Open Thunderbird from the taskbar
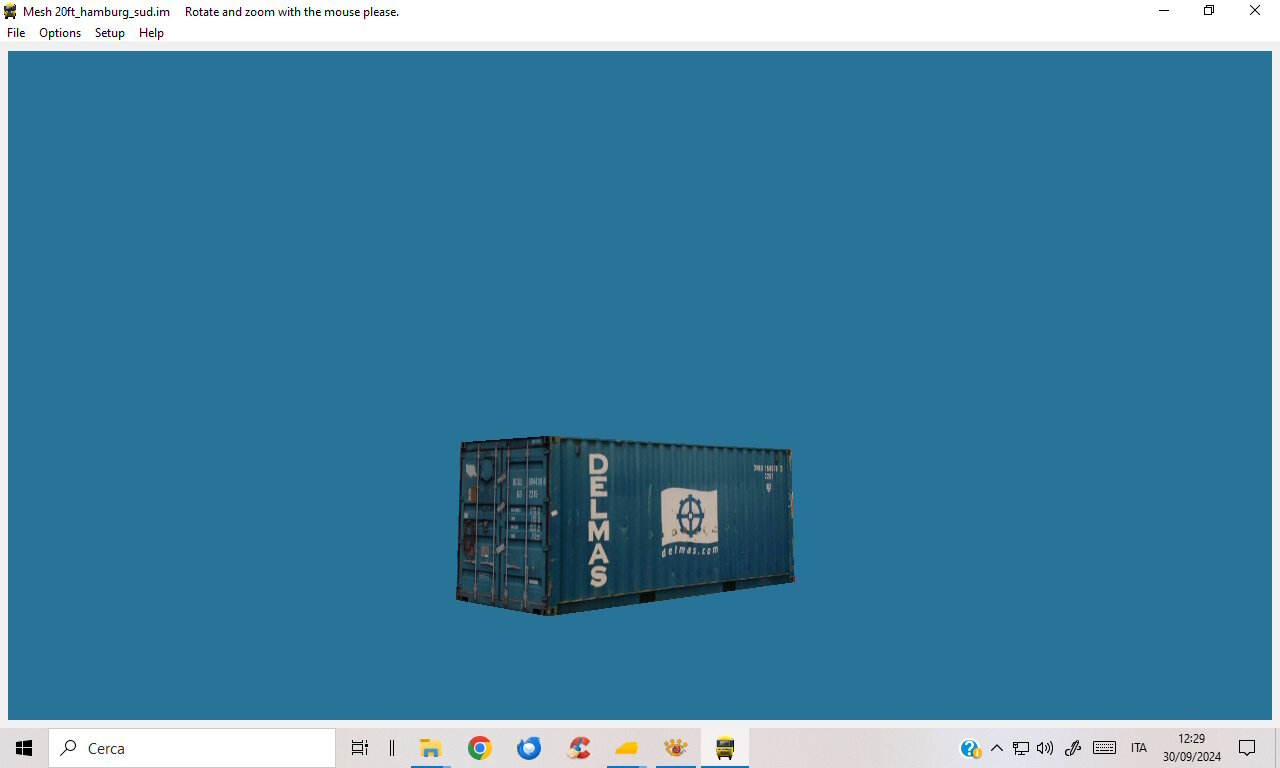Screen dimensions: 1280x768 click(529, 748)
